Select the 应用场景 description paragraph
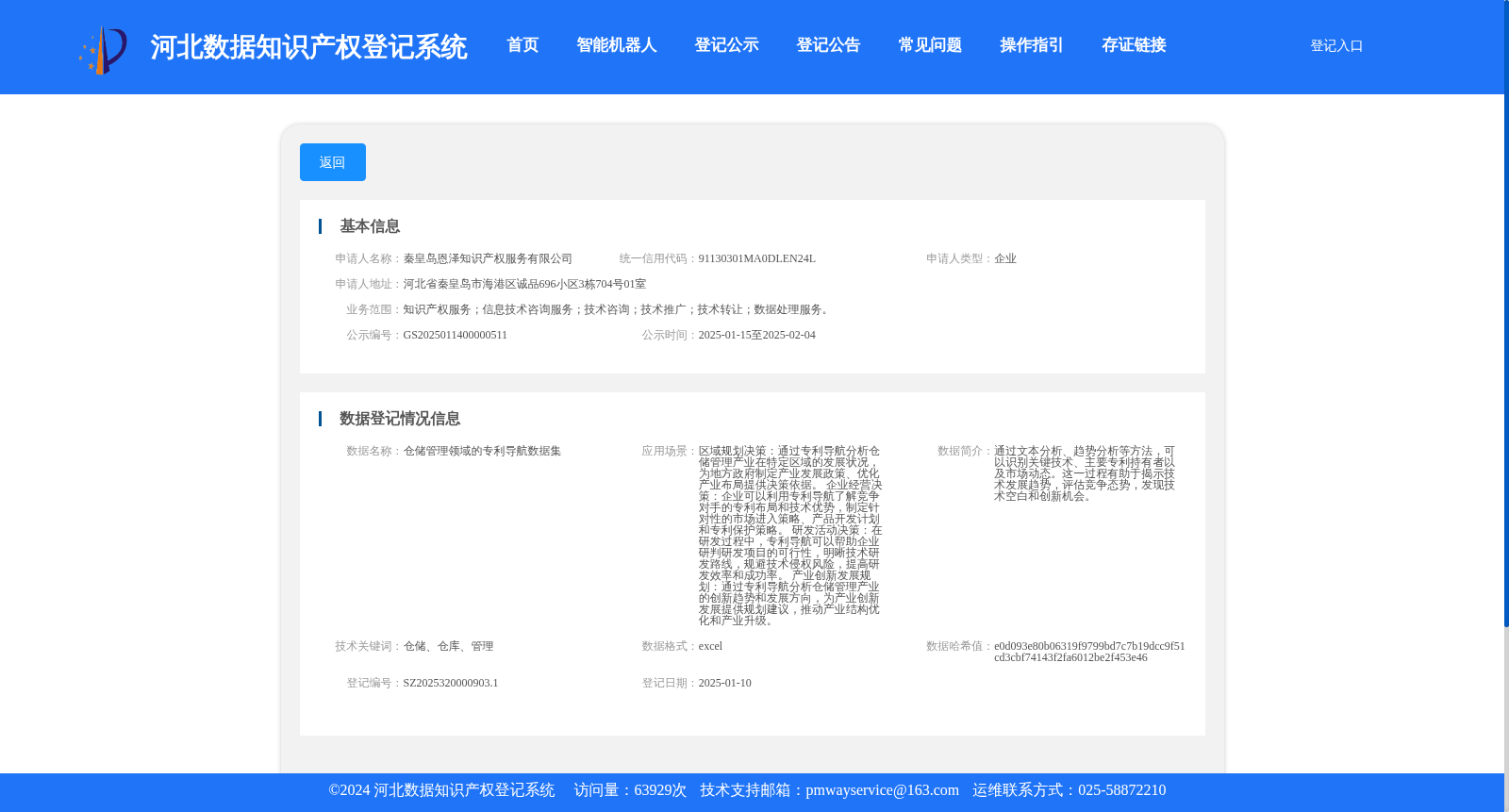 click(790, 536)
